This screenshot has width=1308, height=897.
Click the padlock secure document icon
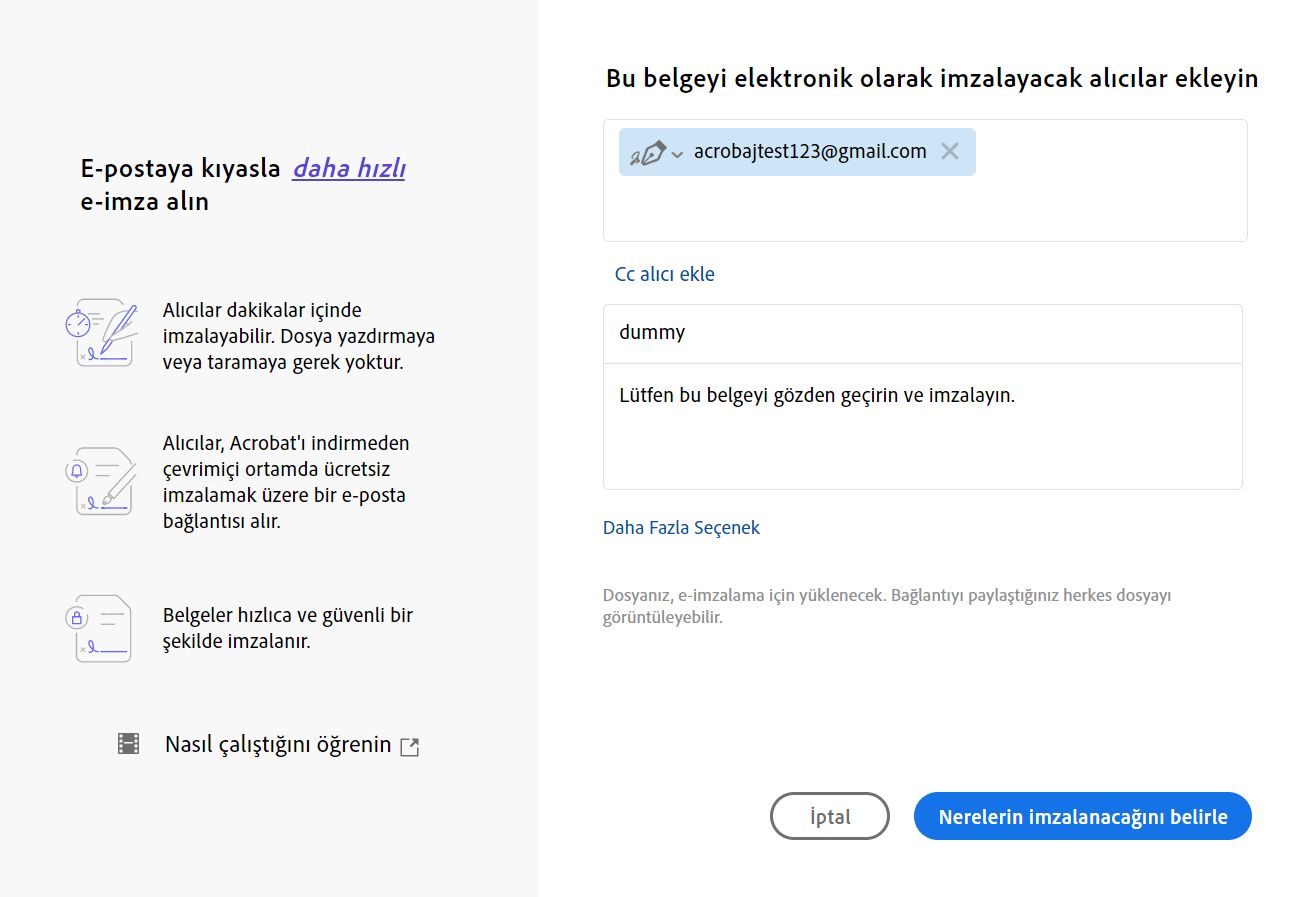[100, 627]
